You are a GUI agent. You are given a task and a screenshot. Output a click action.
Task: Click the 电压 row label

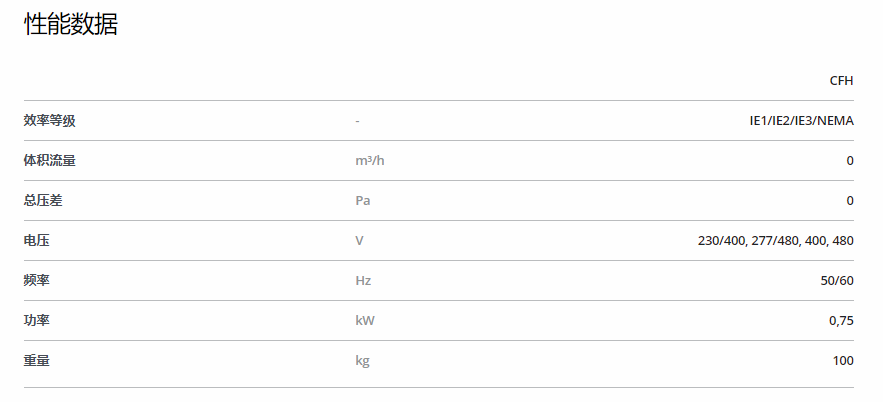37,240
